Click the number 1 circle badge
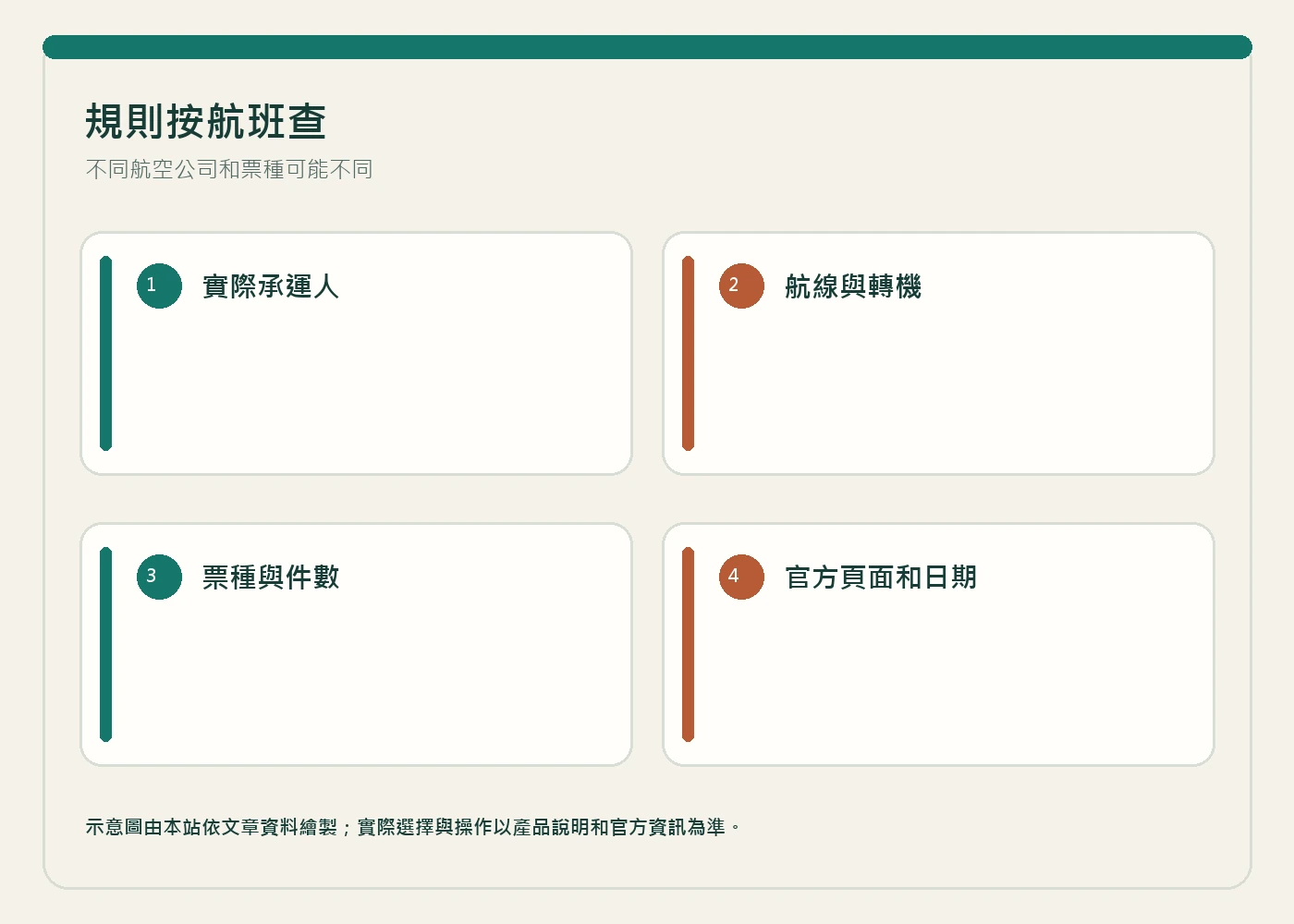 [x=159, y=286]
